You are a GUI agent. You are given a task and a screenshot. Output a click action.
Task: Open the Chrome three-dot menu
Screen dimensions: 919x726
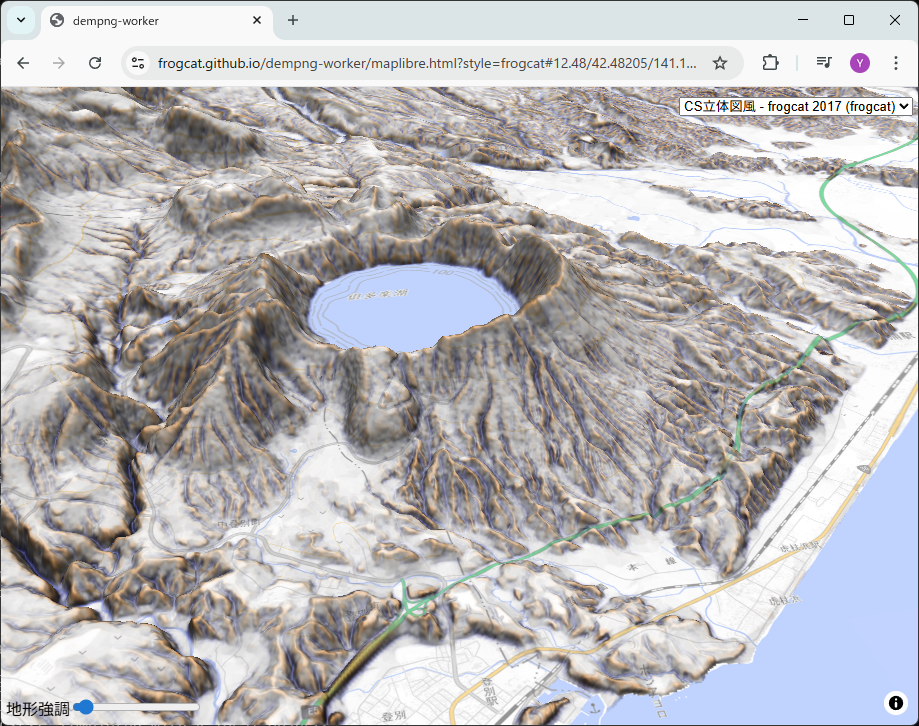click(896, 63)
